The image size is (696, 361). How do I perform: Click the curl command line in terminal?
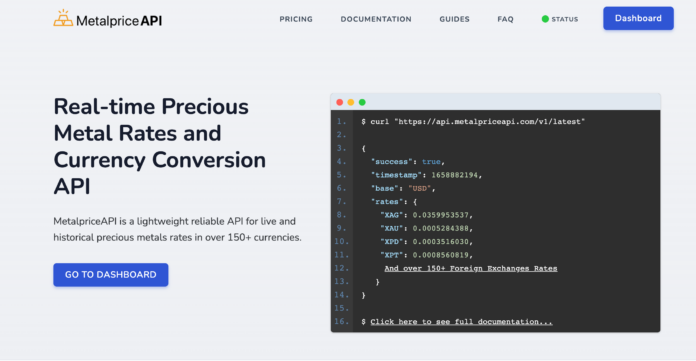(473, 122)
